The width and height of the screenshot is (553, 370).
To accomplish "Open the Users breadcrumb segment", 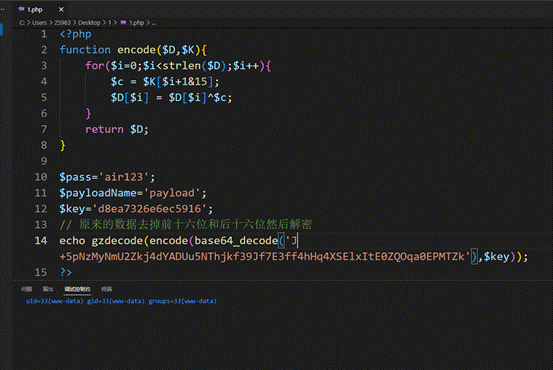I will (x=40, y=23).
